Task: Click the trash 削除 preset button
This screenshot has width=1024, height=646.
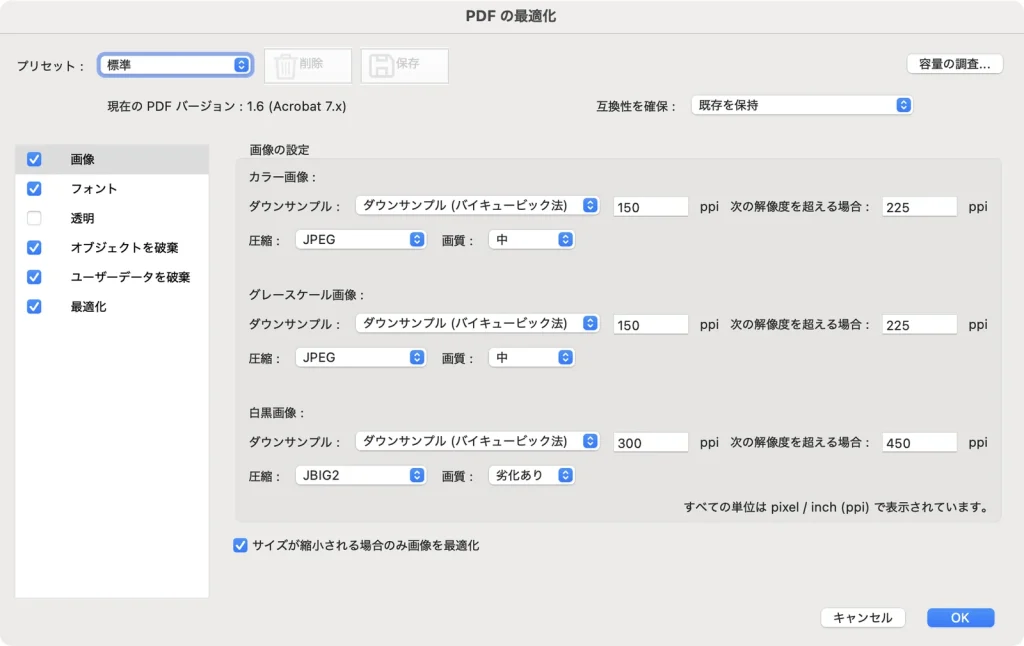Action: pos(308,65)
